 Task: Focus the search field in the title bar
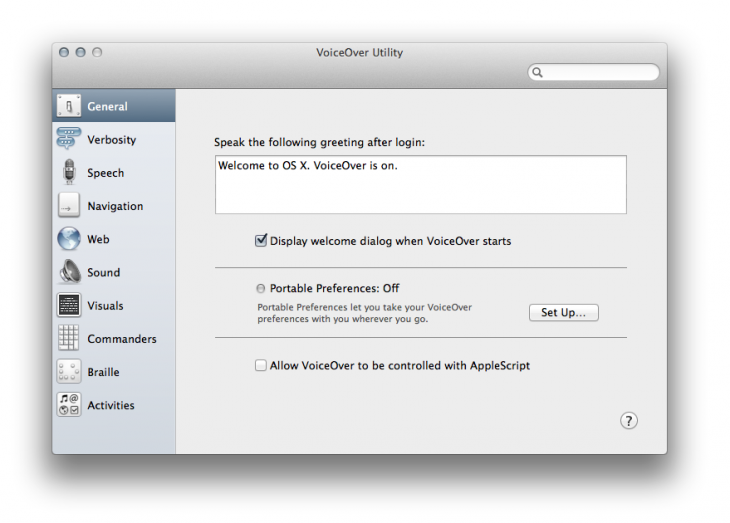pyautogui.click(x=594, y=72)
